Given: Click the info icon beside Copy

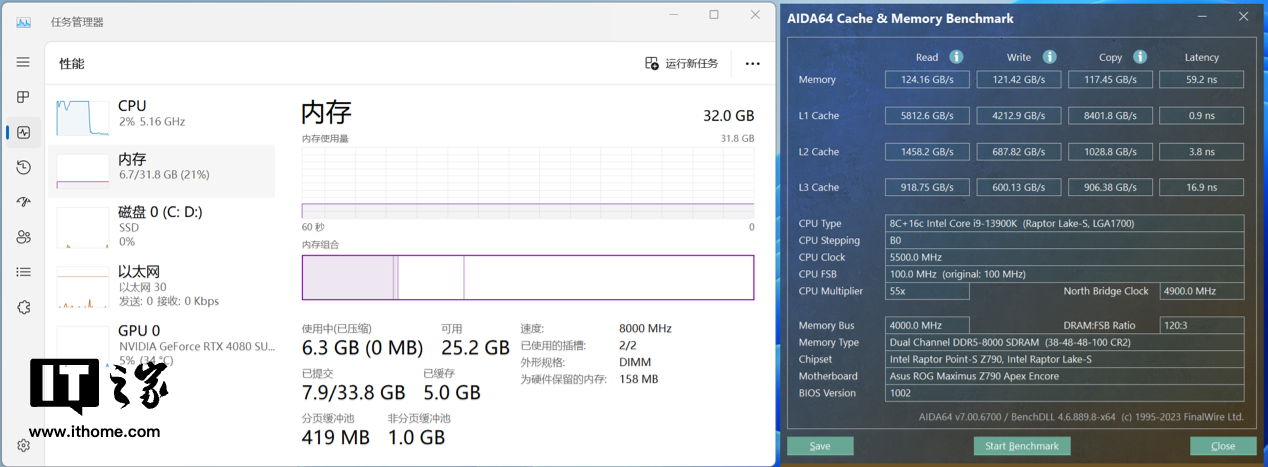Looking at the screenshot, I should click(1139, 57).
